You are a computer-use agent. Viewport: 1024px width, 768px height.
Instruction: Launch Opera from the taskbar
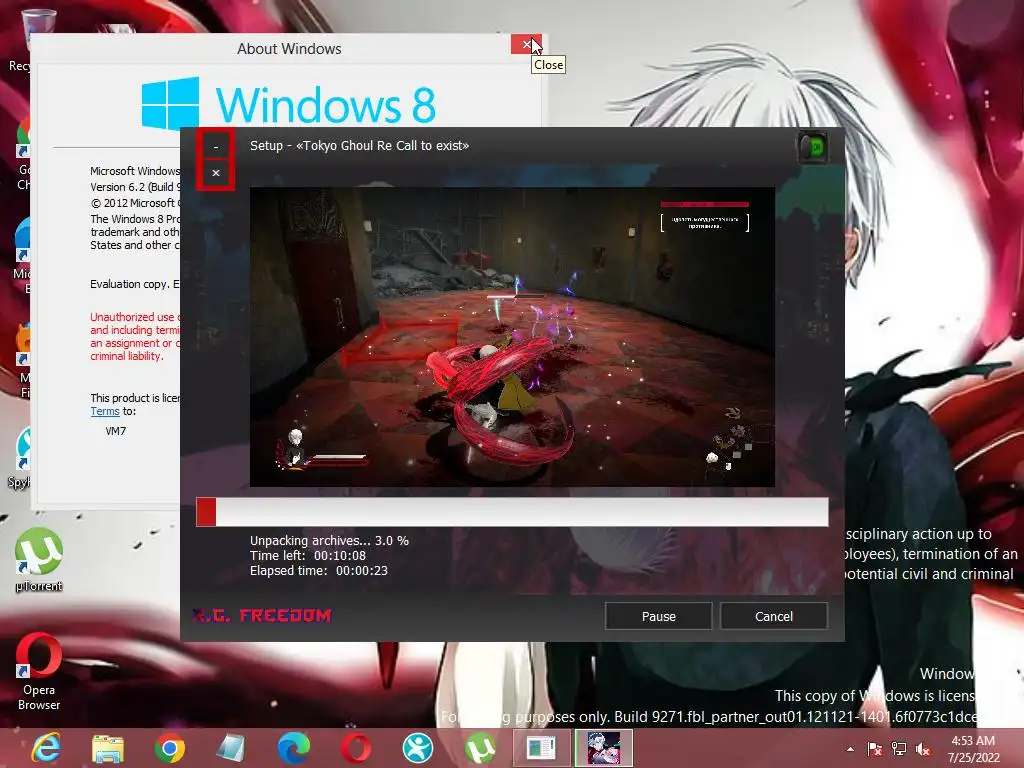click(x=355, y=748)
